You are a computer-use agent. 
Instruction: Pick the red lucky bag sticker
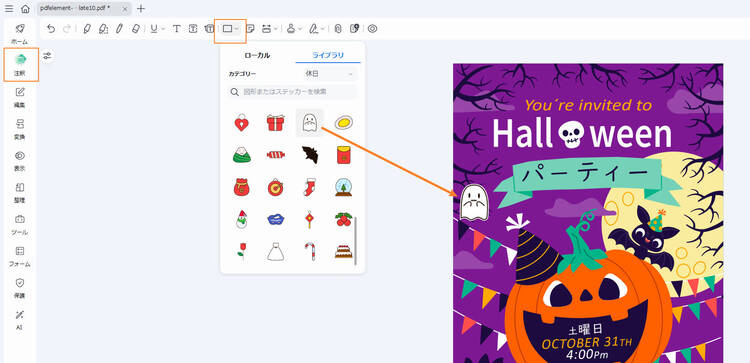[x=242, y=187]
